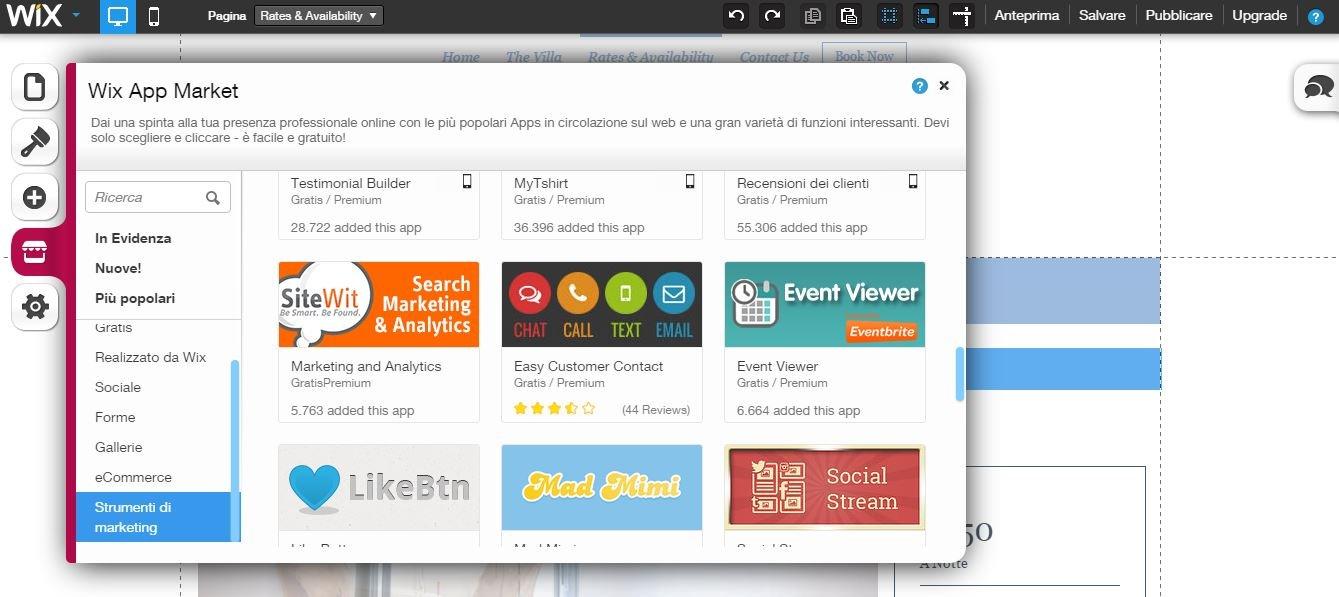Click the Ricerca search field
Screen dimensions: 1339x597
click(148, 198)
